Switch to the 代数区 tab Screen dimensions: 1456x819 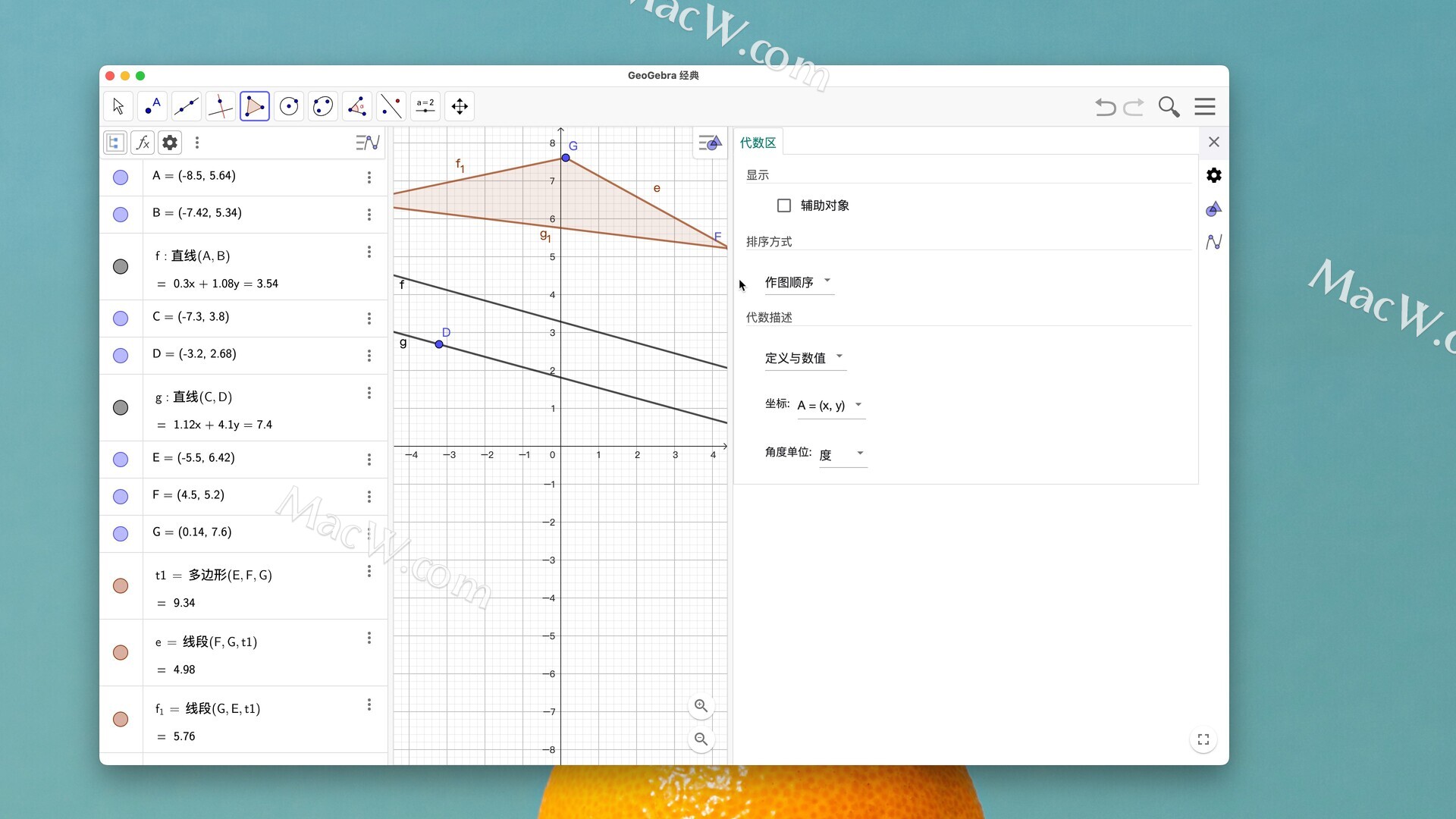tap(758, 143)
